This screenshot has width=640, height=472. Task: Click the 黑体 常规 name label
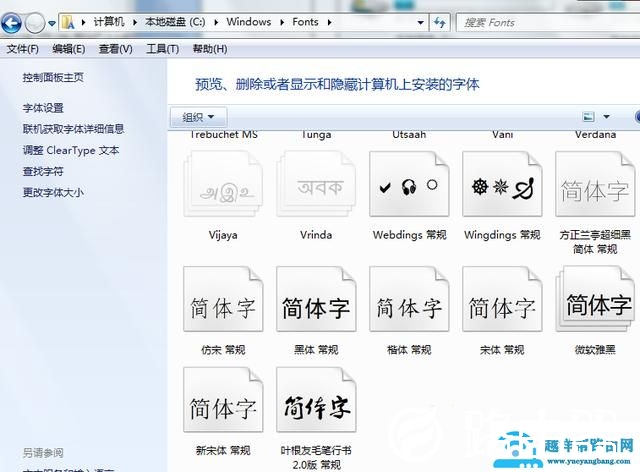point(316,350)
